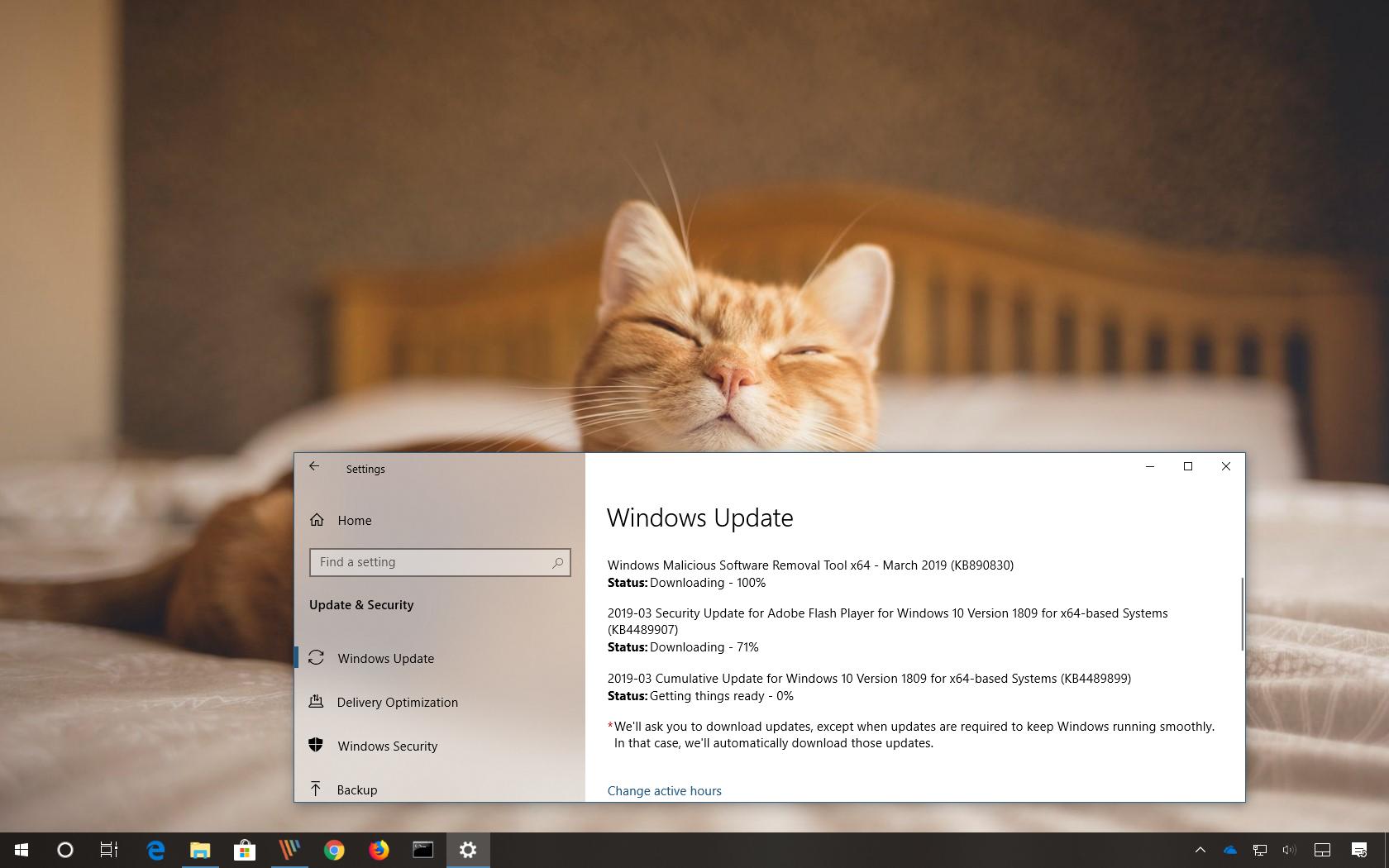Click the Adobe Flash Player security update title
This screenshot has width=1389, height=868.
click(888, 622)
